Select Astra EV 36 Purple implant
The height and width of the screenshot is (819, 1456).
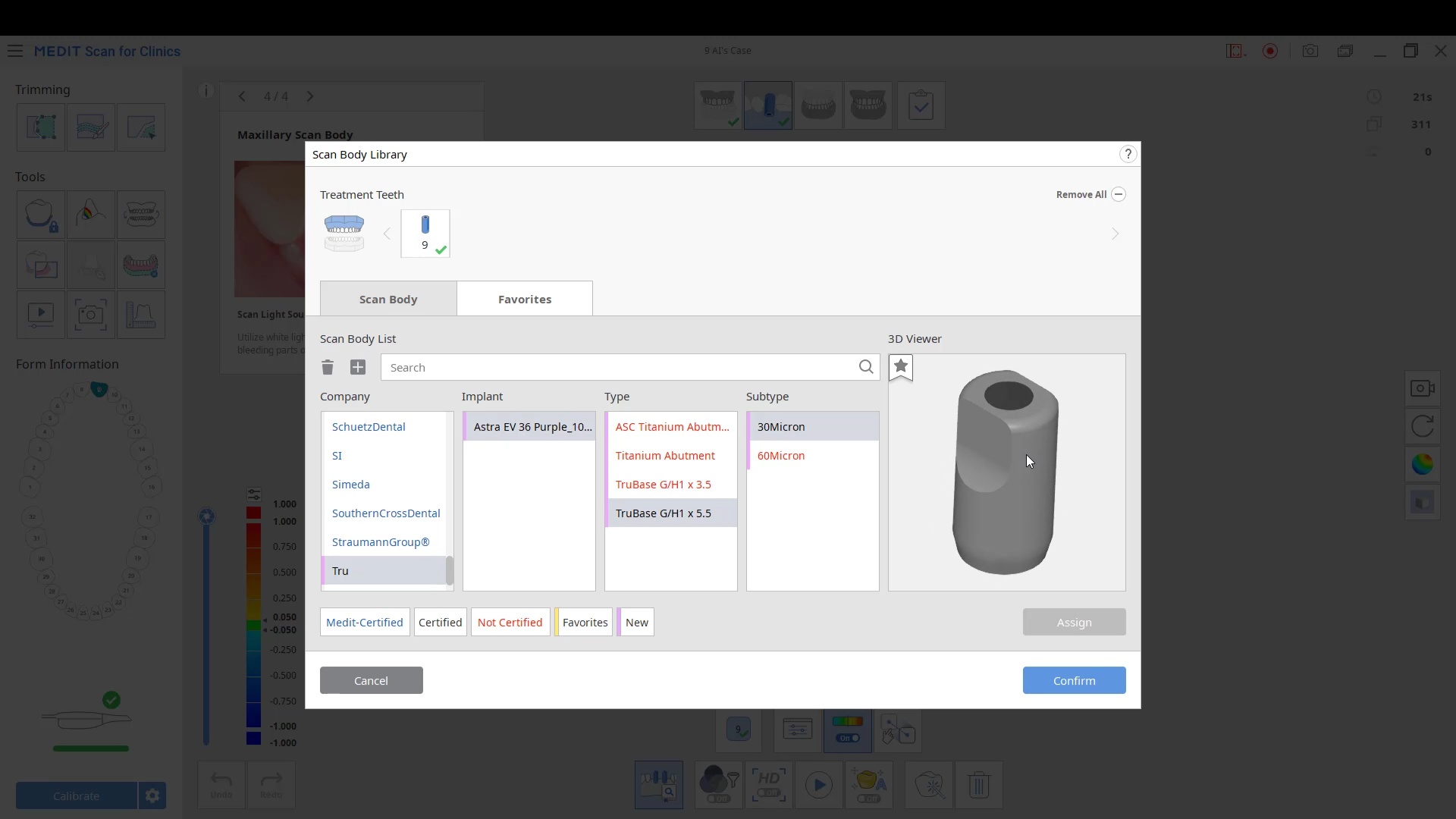click(x=529, y=427)
